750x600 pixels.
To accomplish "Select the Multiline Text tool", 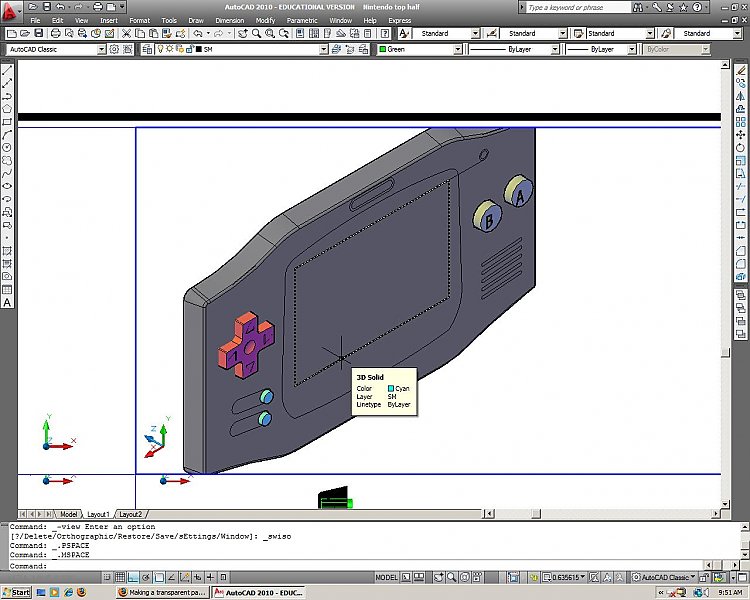I will tap(7, 302).
